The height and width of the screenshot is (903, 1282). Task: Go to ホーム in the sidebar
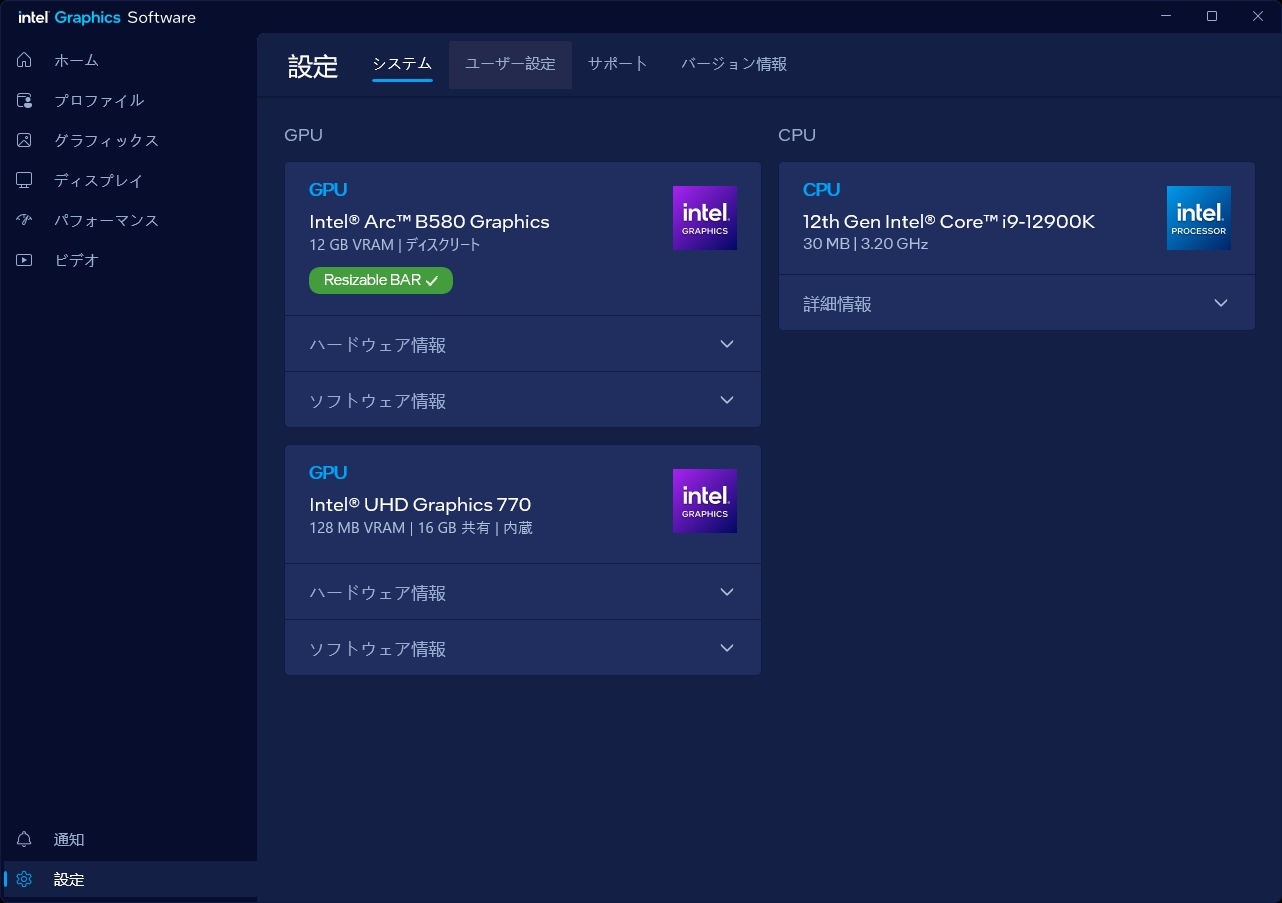(128, 60)
